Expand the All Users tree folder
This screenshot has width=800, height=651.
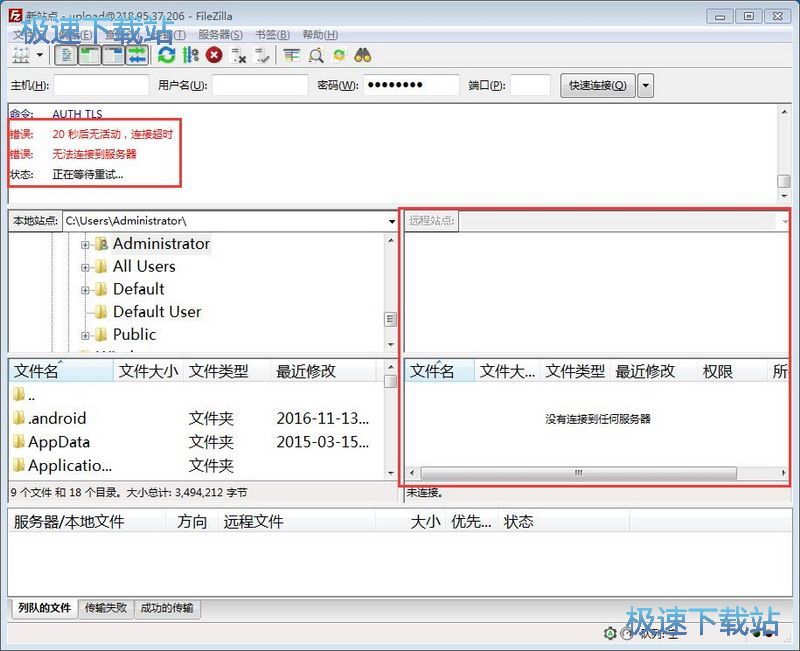pyautogui.click(x=86, y=267)
